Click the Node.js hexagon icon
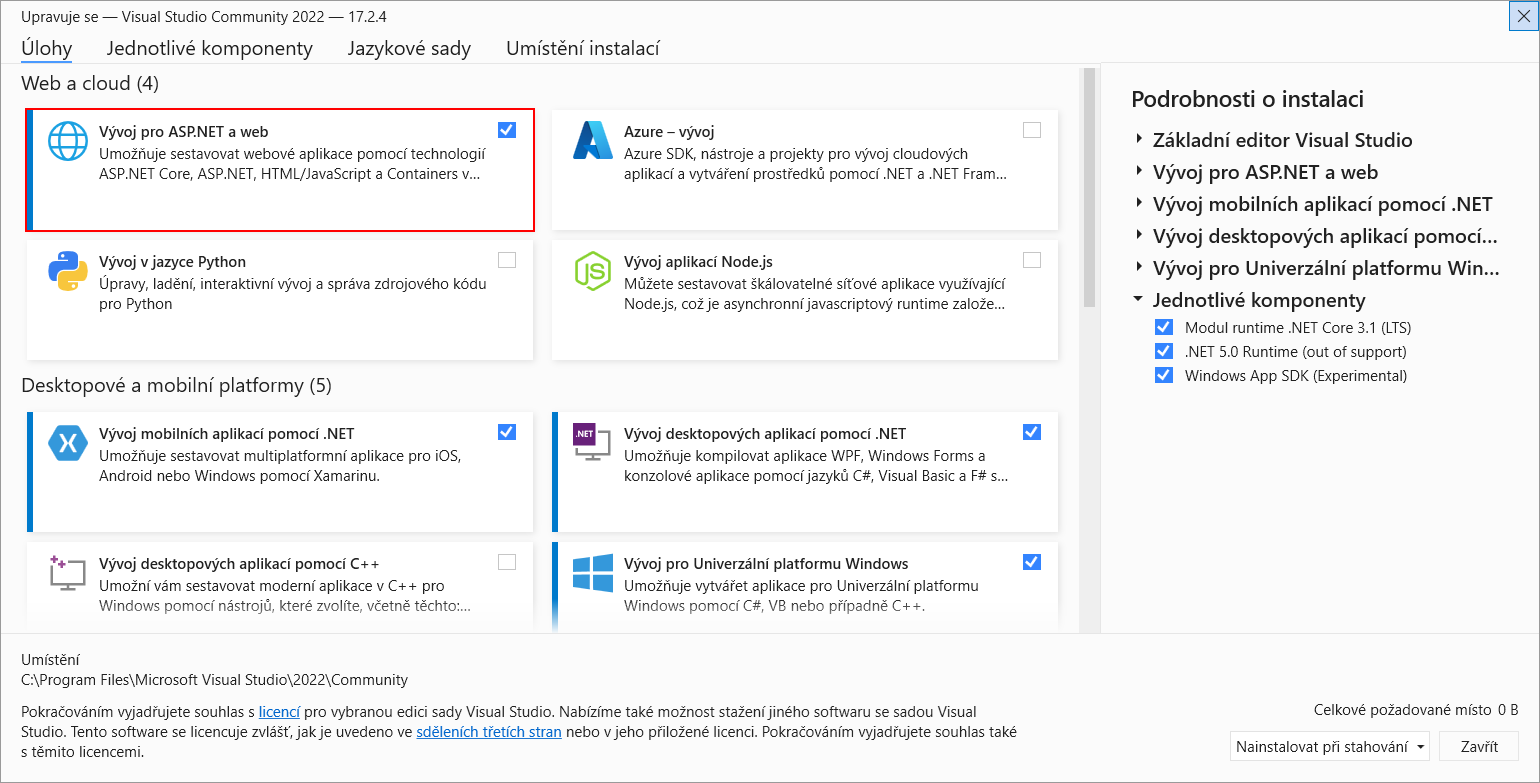 tap(592, 271)
